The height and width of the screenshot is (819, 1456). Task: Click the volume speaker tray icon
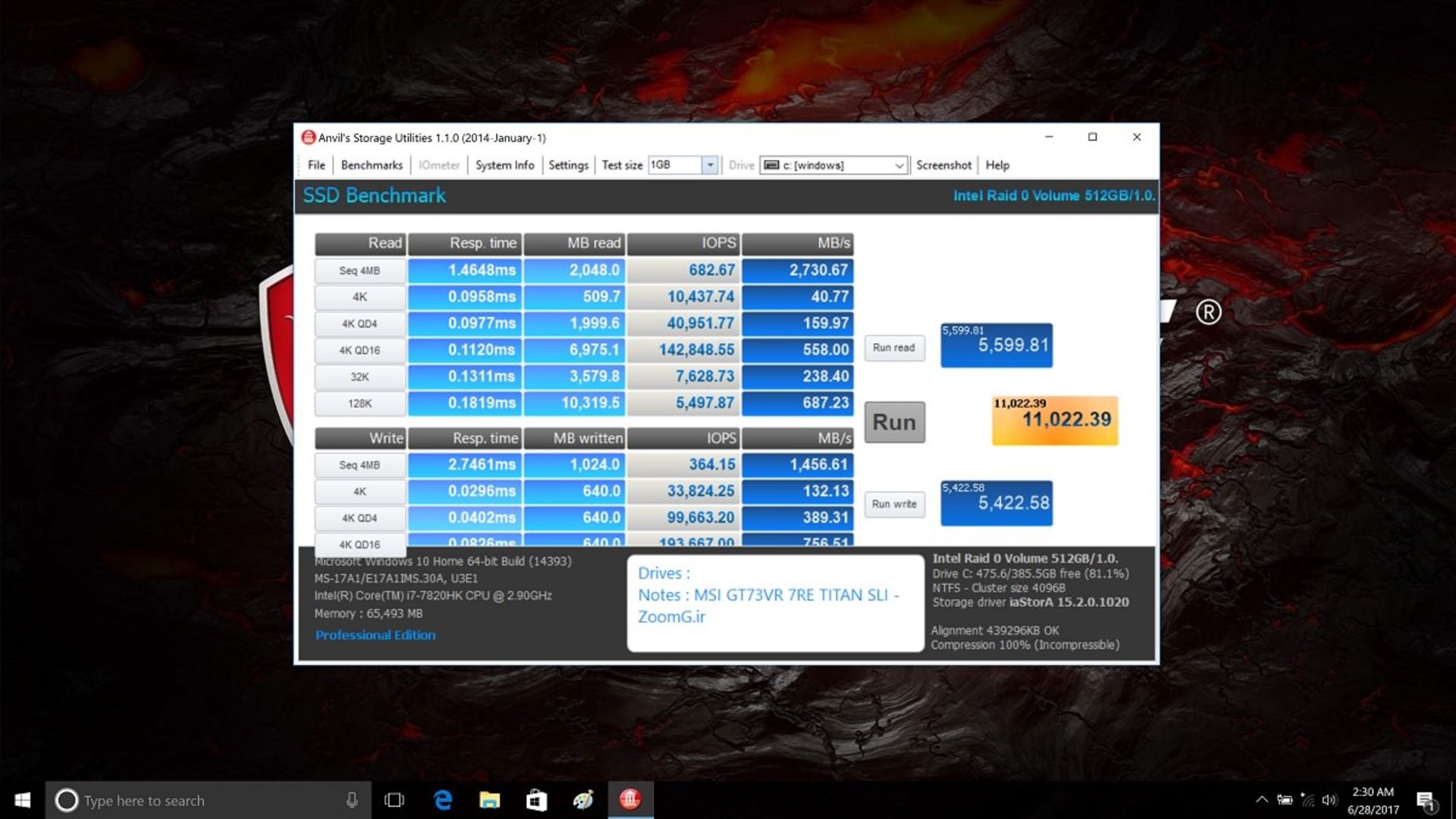pyautogui.click(x=1329, y=799)
